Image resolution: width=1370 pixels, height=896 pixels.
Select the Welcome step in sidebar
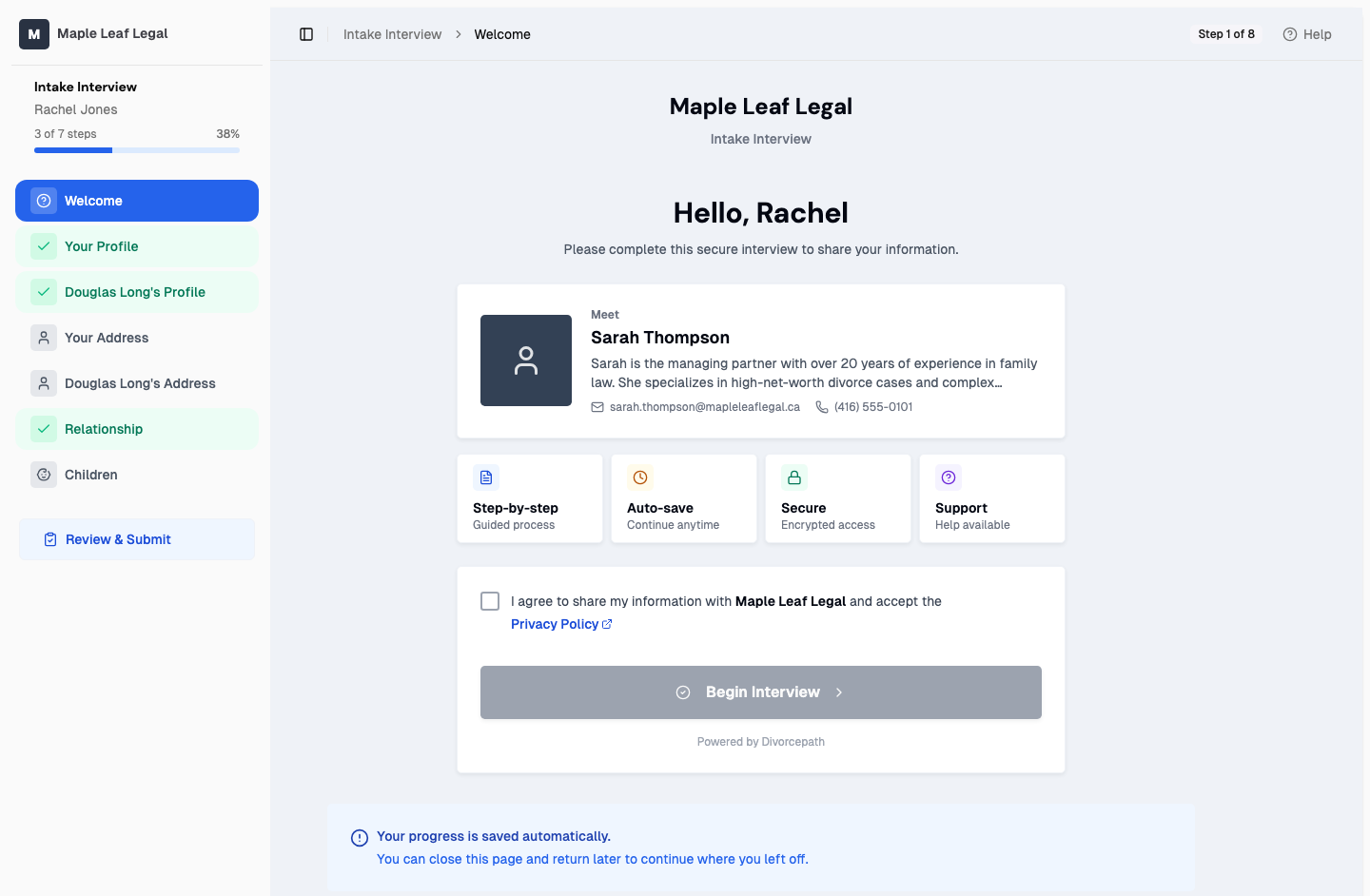click(137, 201)
